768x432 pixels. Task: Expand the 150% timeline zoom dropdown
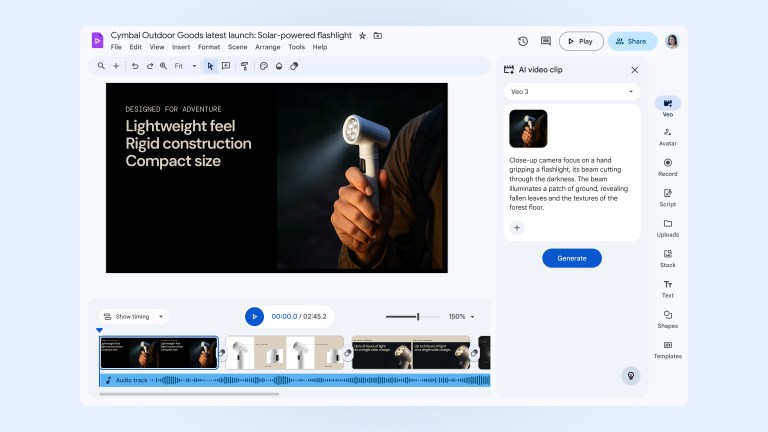pos(461,316)
